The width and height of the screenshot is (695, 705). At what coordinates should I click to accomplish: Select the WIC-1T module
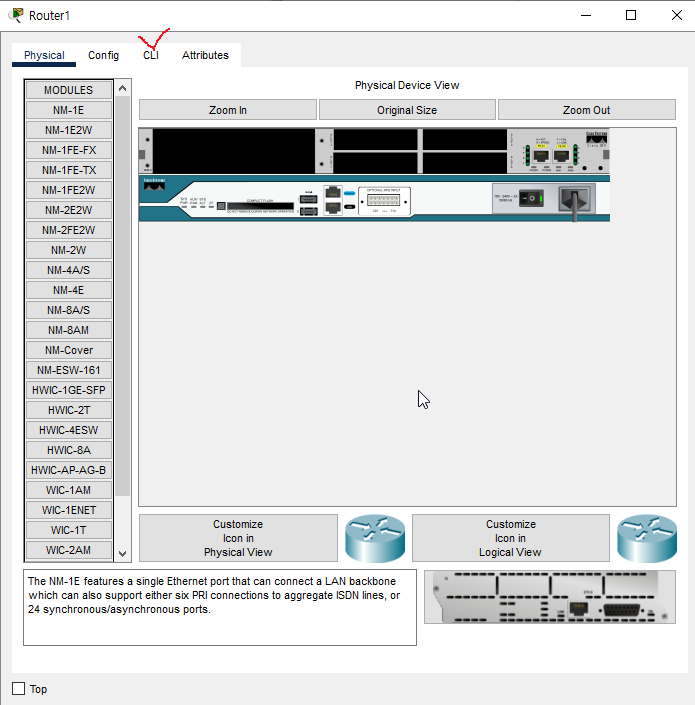pyautogui.click(x=69, y=530)
